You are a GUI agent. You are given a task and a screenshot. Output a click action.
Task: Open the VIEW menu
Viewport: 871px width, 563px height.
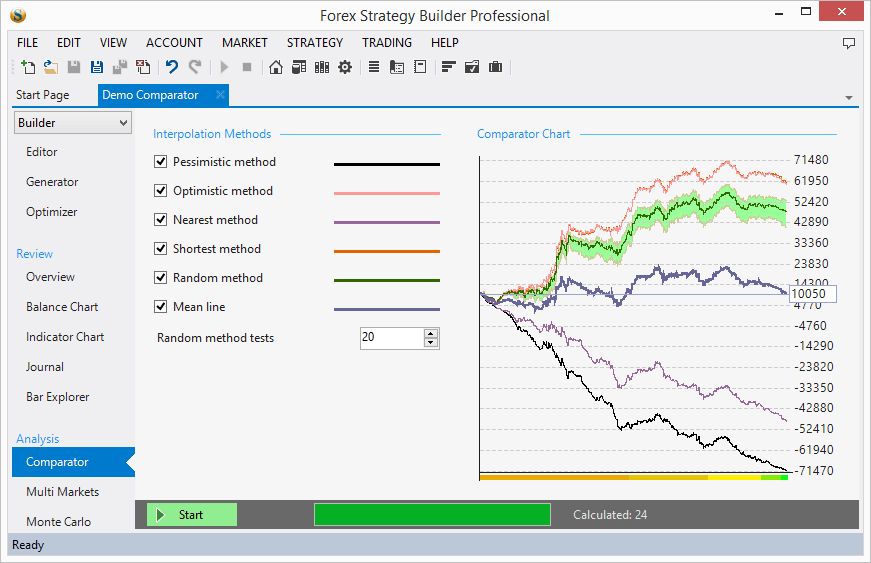pyautogui.click(x=113, y=43)
